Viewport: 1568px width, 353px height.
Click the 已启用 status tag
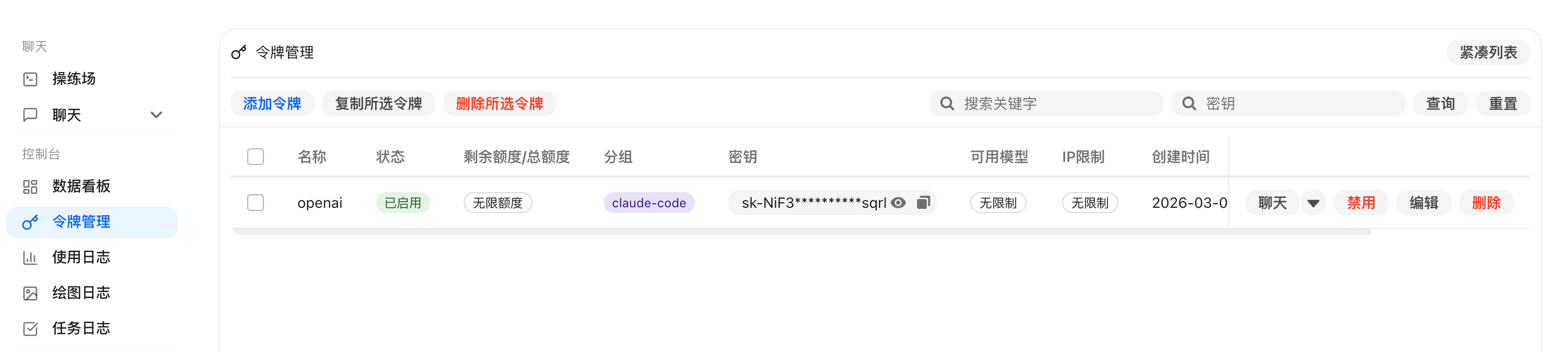point(403,203)
